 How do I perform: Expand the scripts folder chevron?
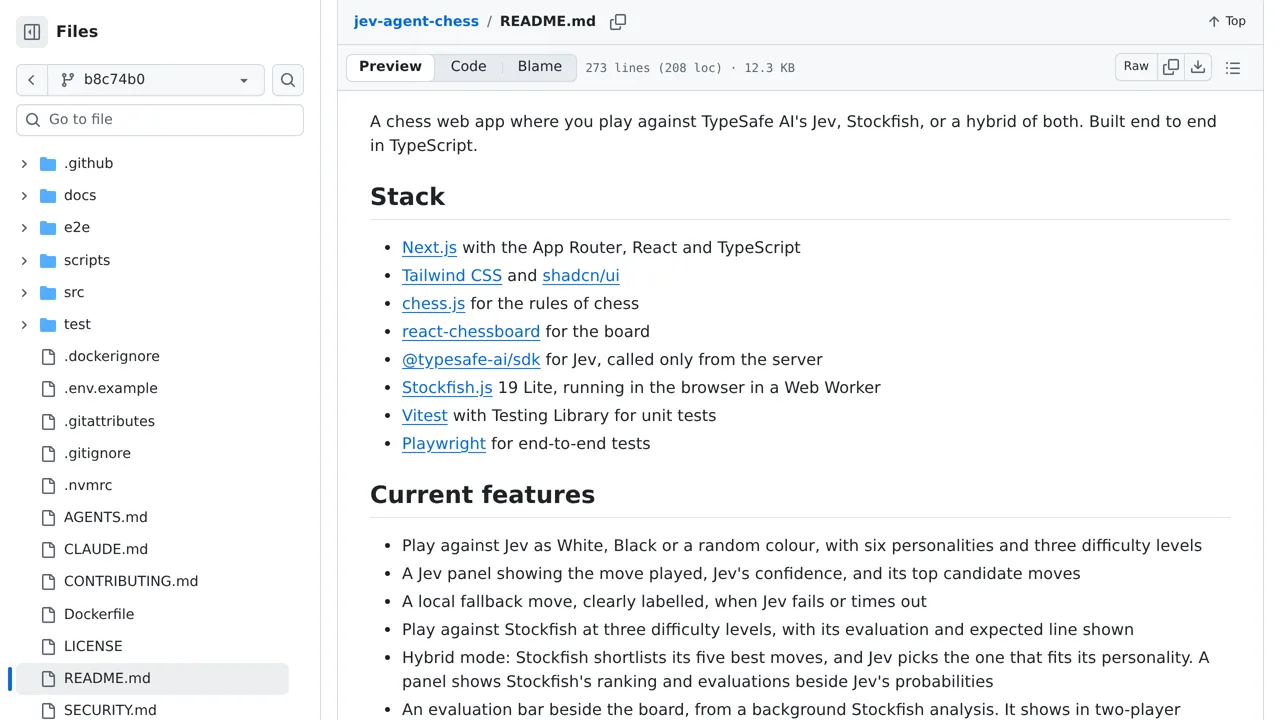tap(24, 261)
